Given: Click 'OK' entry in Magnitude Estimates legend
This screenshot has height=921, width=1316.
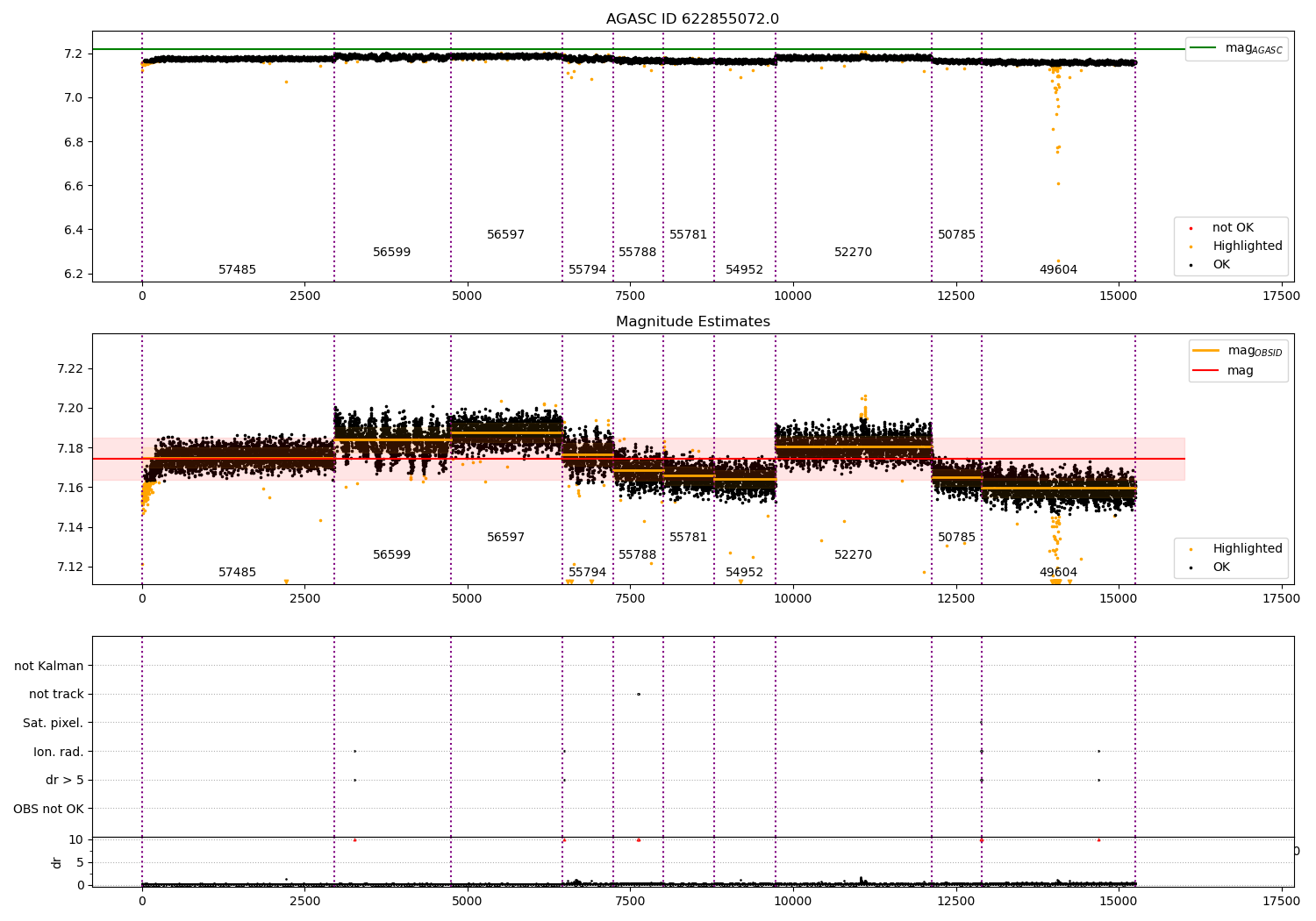Looking at the screenshot, I should (1220, 567).
